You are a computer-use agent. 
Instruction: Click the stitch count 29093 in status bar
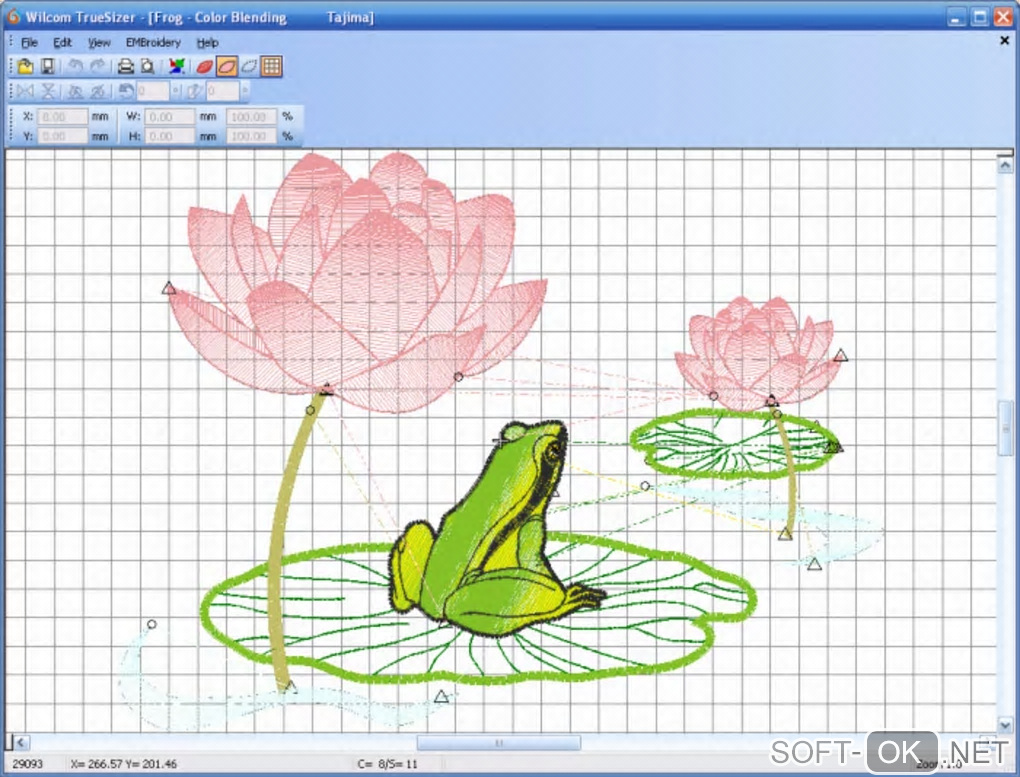coord(27,763)
